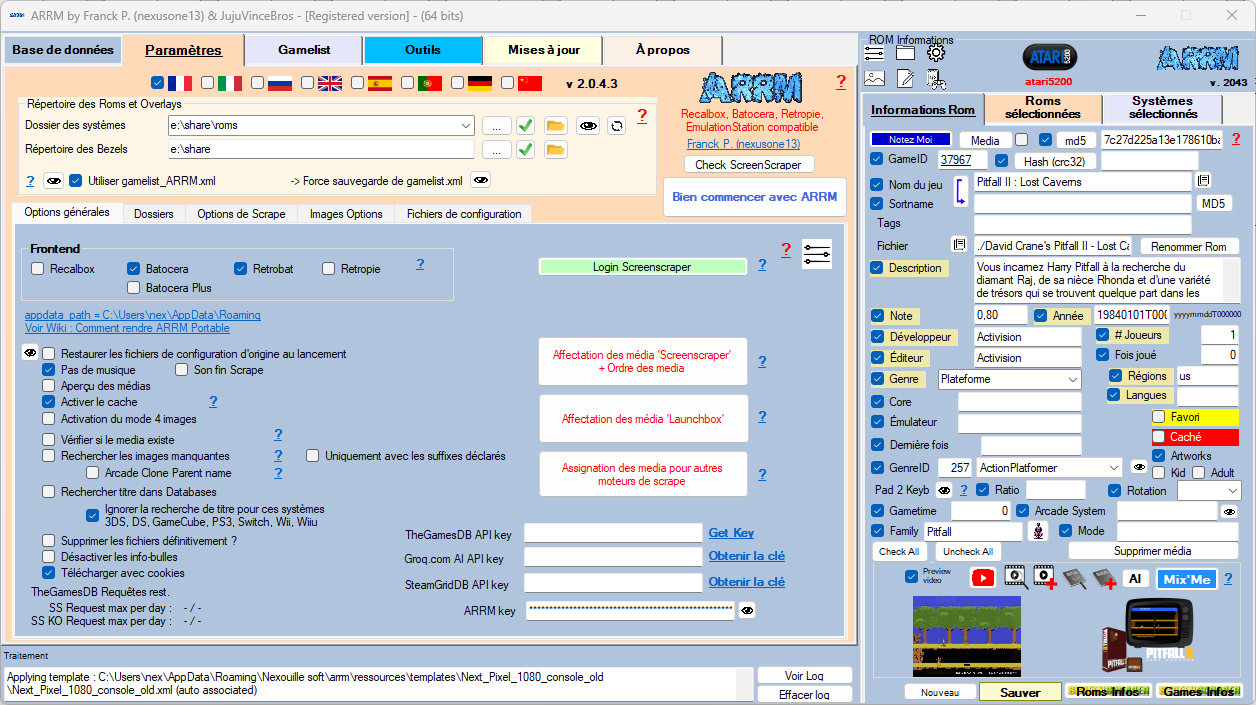
Task: Open the Rotation dropdown
Action: coord(1231,491)
